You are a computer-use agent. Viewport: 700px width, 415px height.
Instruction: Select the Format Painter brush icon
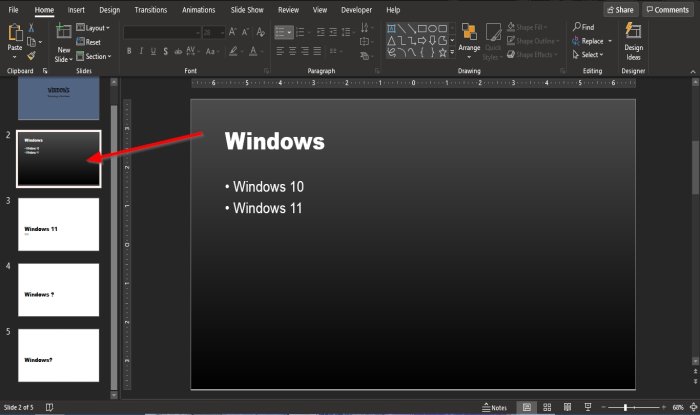coord(32,56)
